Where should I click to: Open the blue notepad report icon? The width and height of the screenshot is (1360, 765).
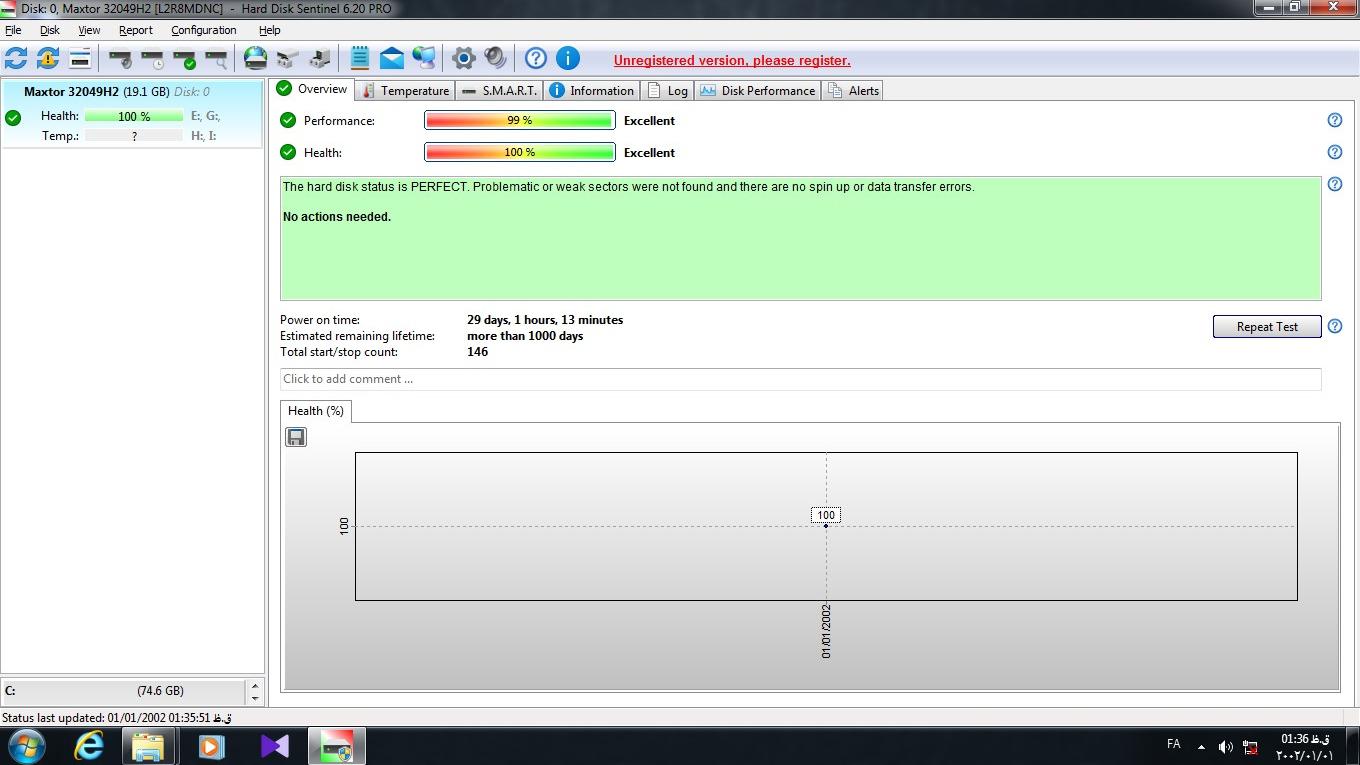360,59
